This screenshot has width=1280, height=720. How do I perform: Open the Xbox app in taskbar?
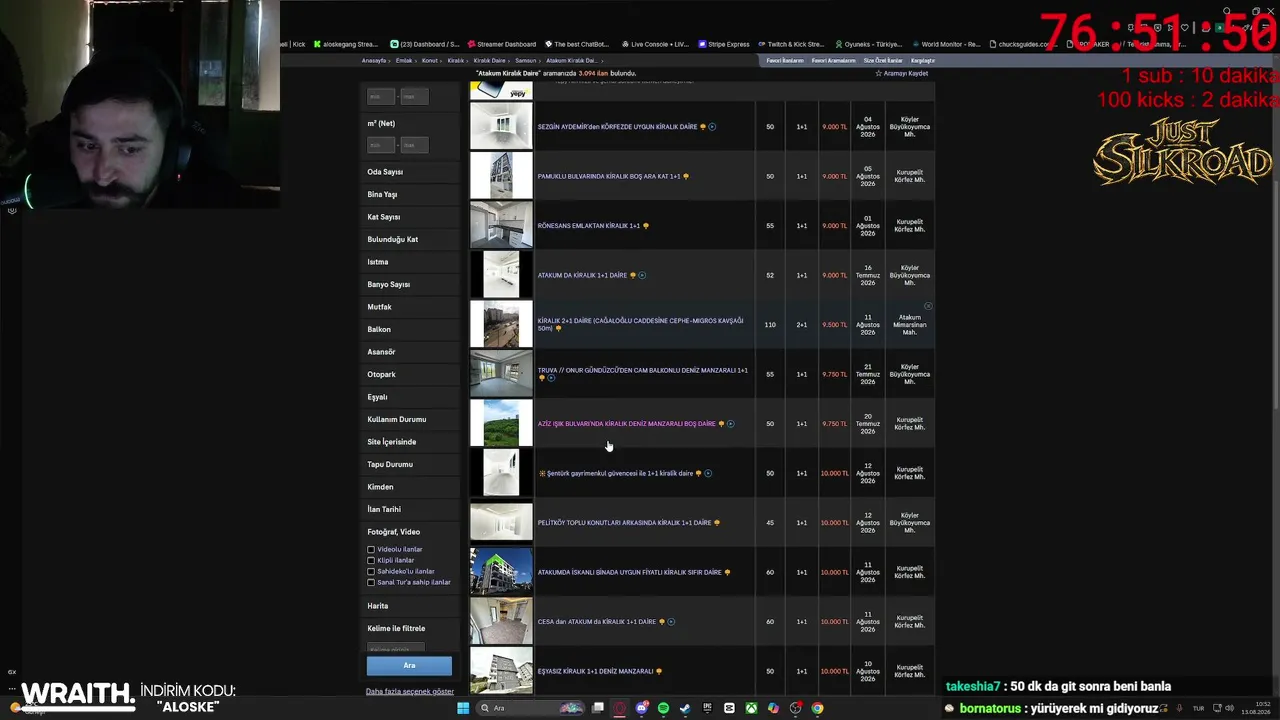(x=751, y=708)
